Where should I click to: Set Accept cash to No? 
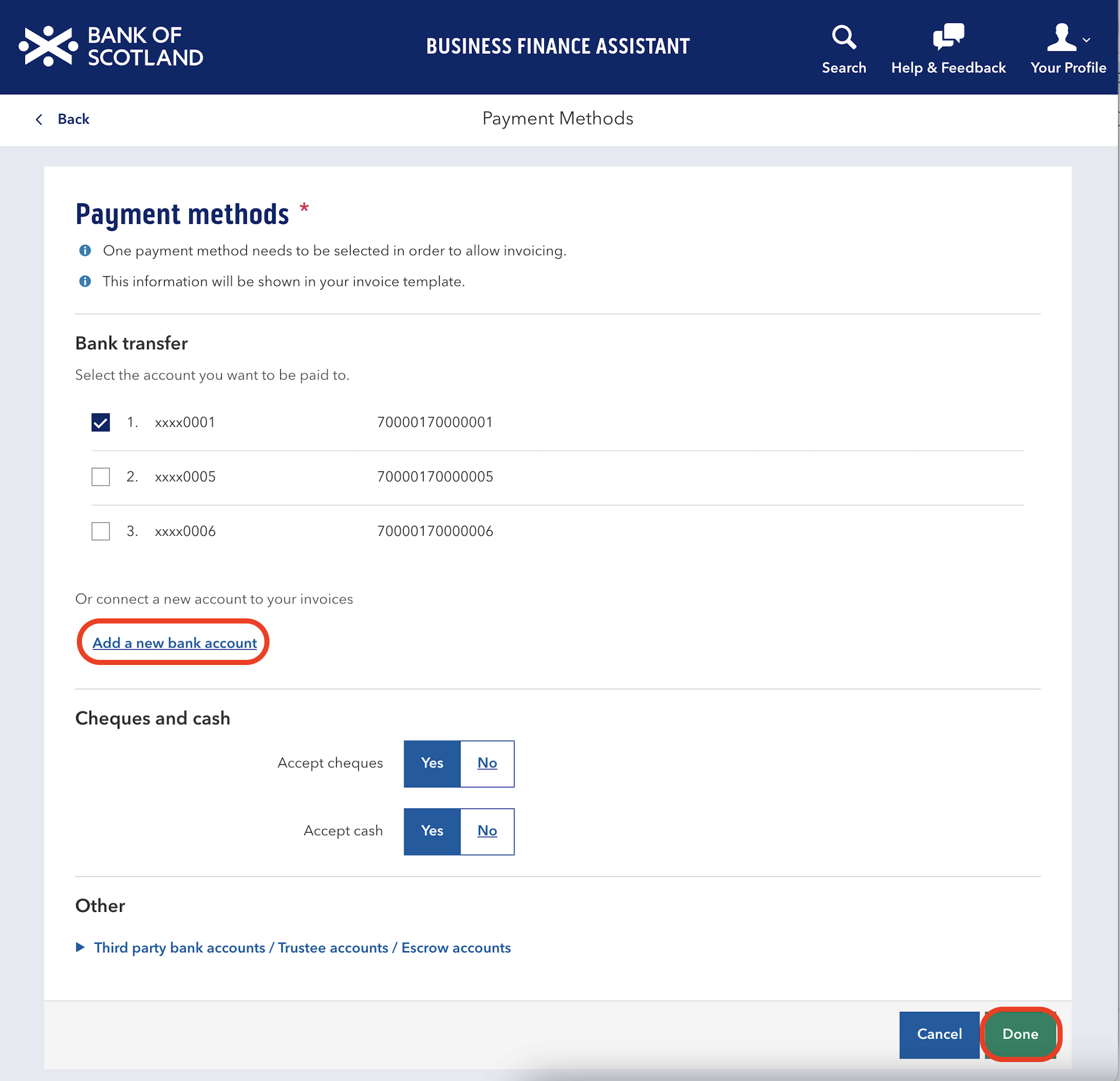[487, 832]
